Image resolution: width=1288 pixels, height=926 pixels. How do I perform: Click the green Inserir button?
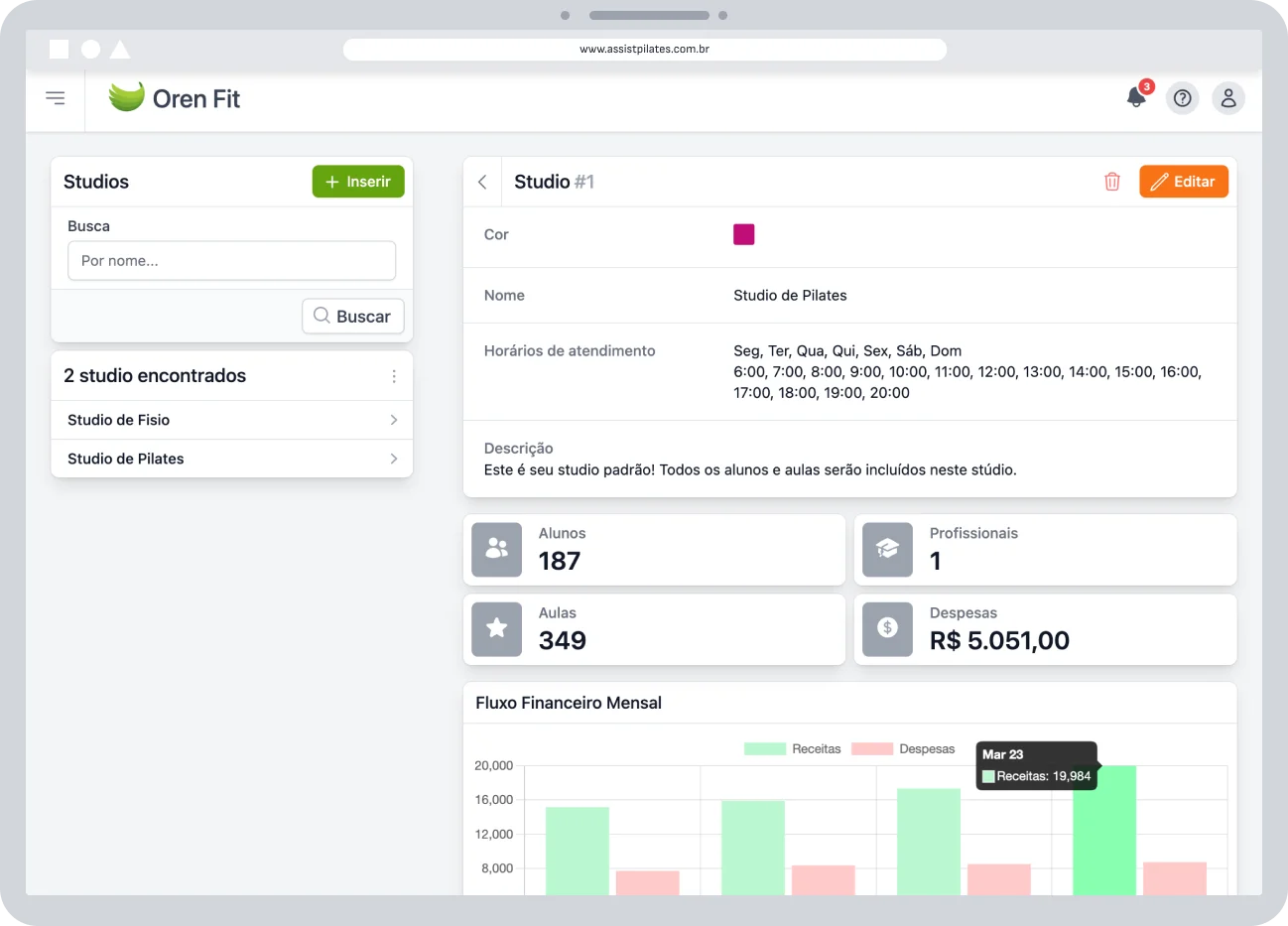click(358, 182)
